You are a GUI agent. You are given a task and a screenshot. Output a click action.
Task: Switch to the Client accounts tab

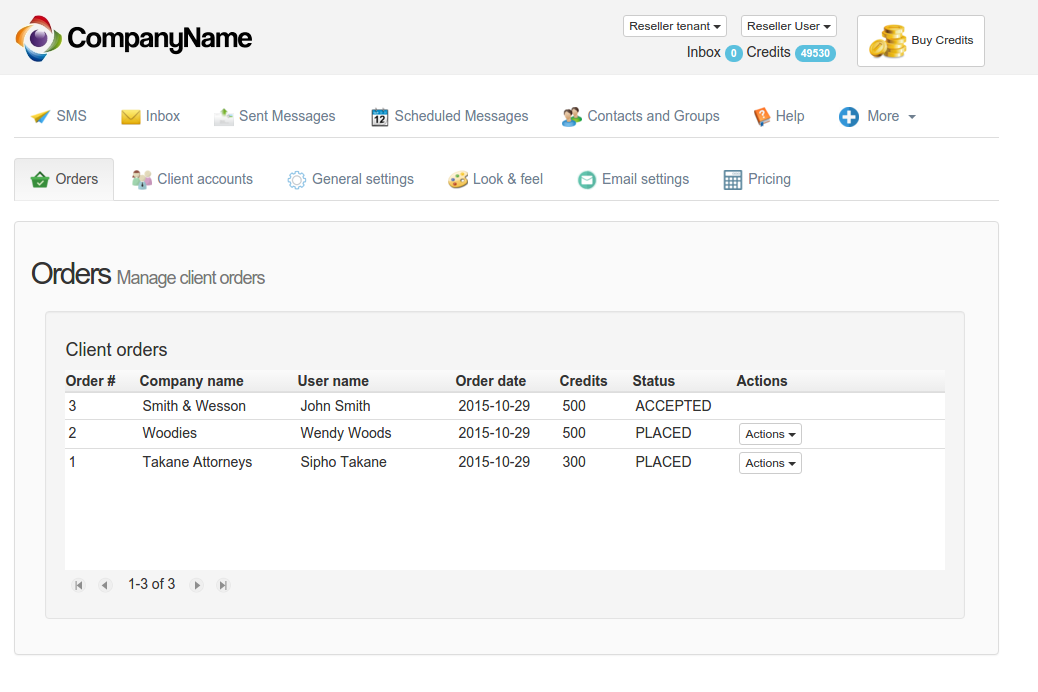click(193, 180)
